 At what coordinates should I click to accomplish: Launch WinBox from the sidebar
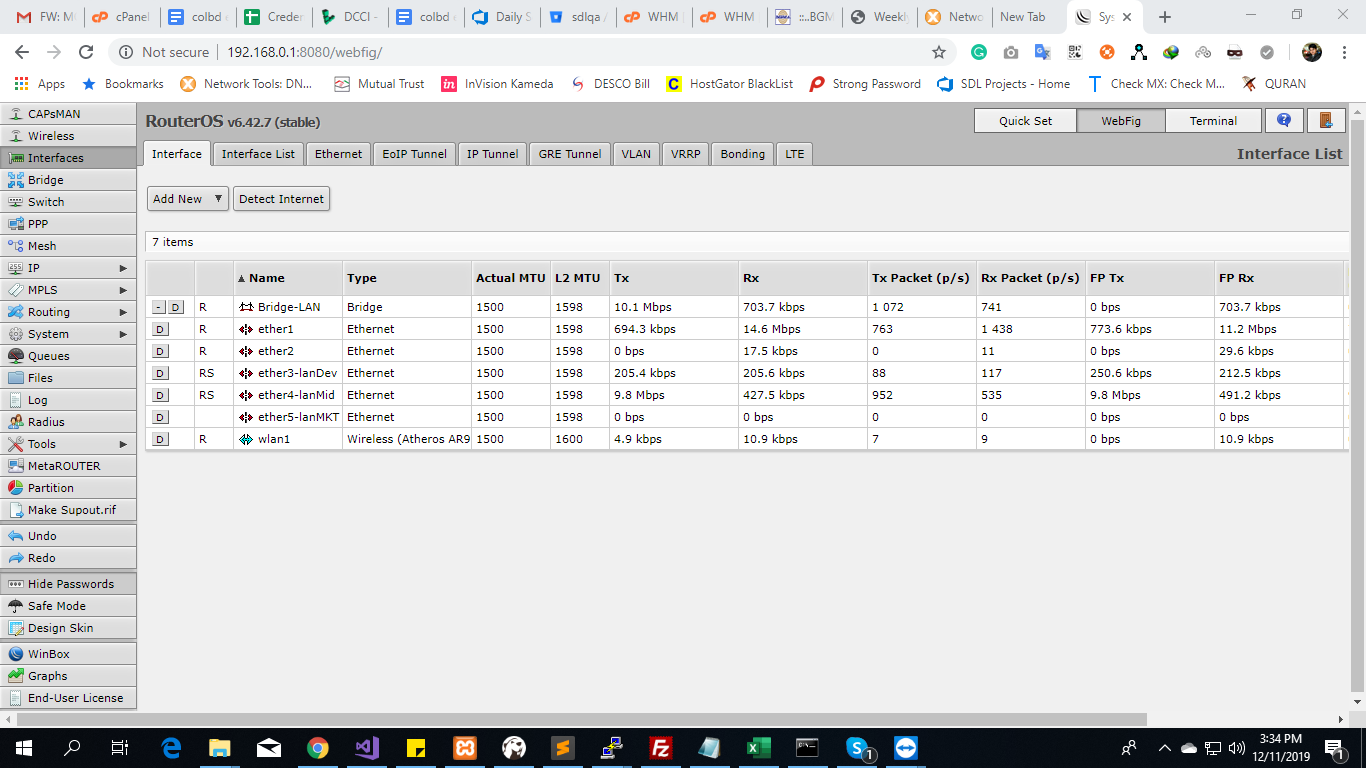(x=48, y=654)
